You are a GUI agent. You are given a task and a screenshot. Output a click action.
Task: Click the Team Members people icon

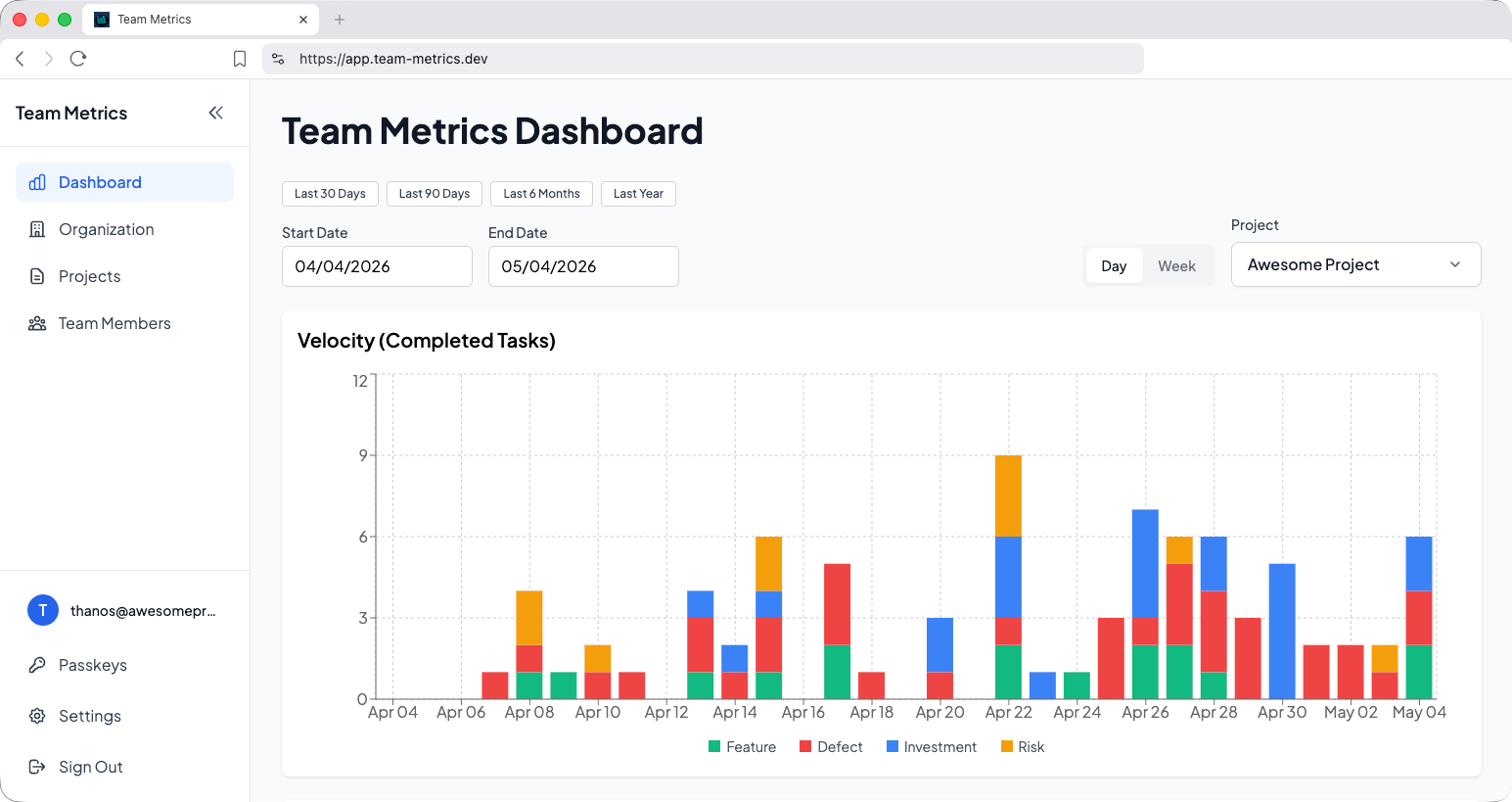(37, 323)
